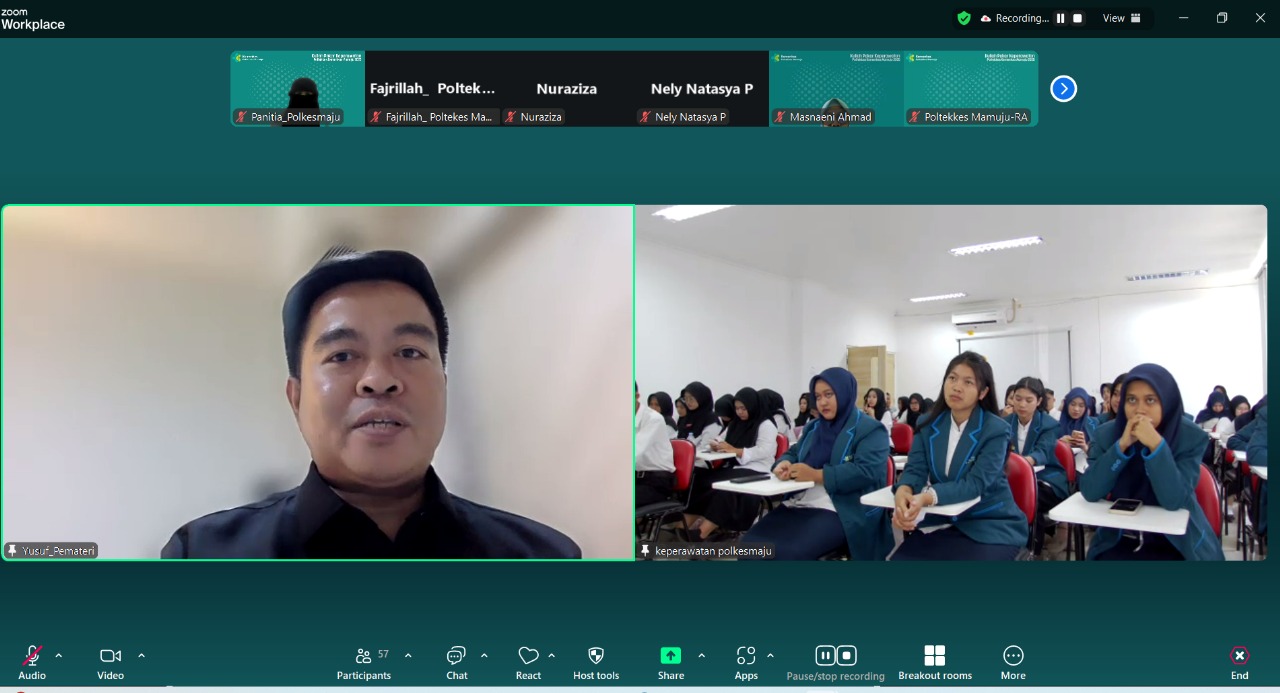This screenshot has width=1280, height=693.
Task: Select the Masnaeni Ahmad participant thumbnail
Action: tap(836, 88)
